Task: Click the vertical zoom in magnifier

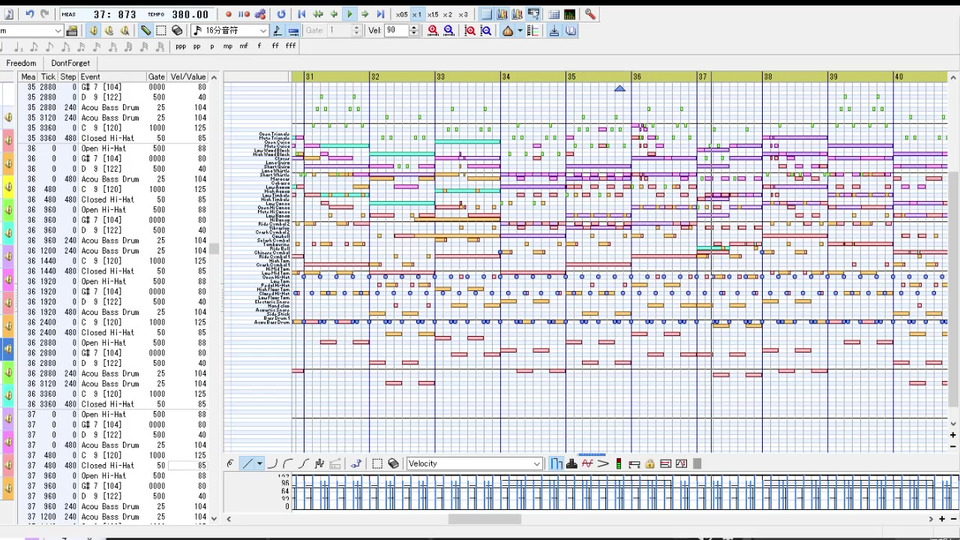Action: 470,30
